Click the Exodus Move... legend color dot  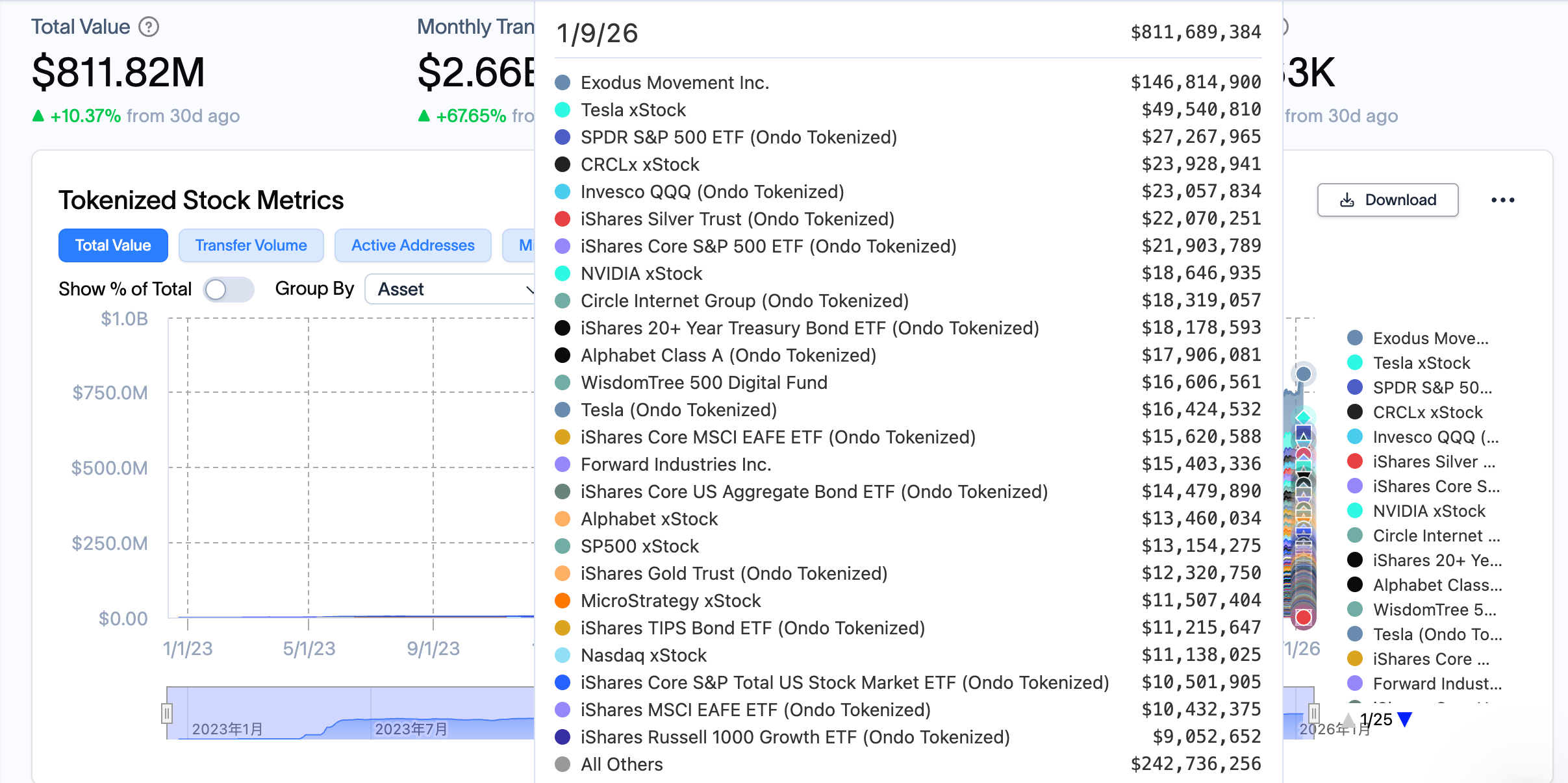pos(1355,338)
